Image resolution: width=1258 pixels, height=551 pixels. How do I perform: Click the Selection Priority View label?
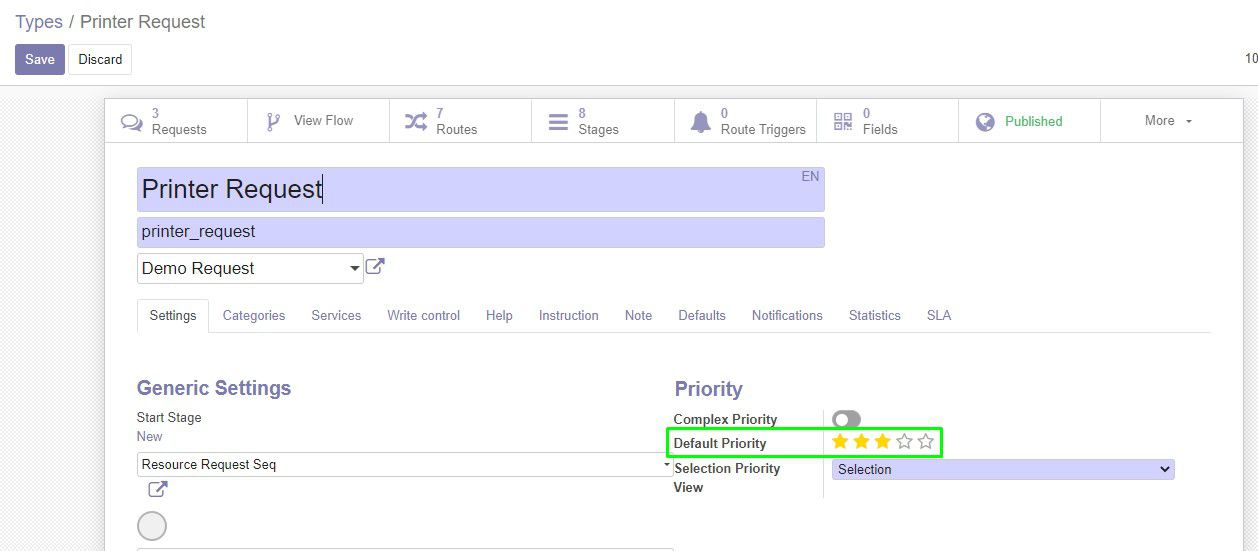pos(727,478)
